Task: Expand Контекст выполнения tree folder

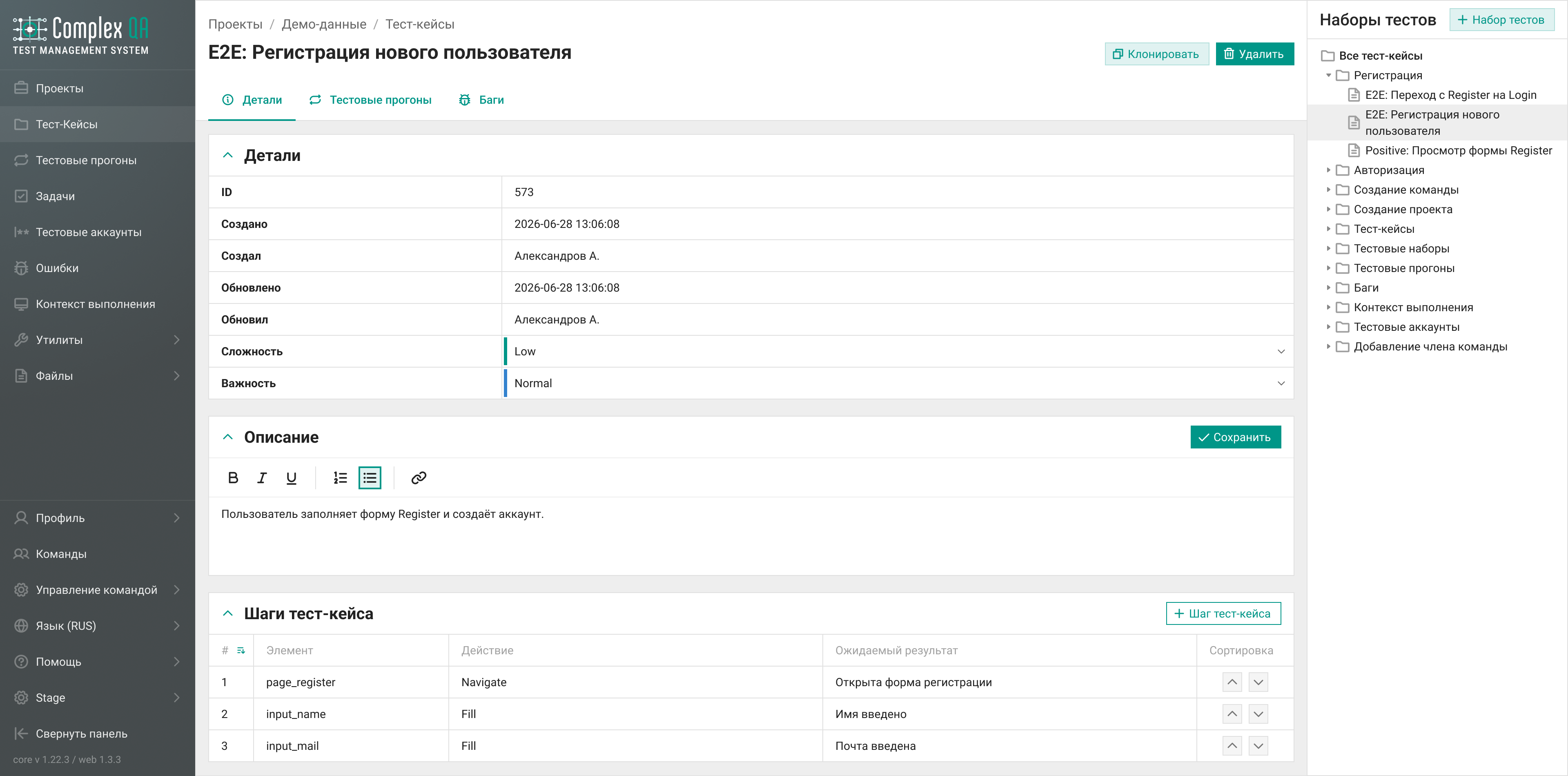Action: [1328, 308]
